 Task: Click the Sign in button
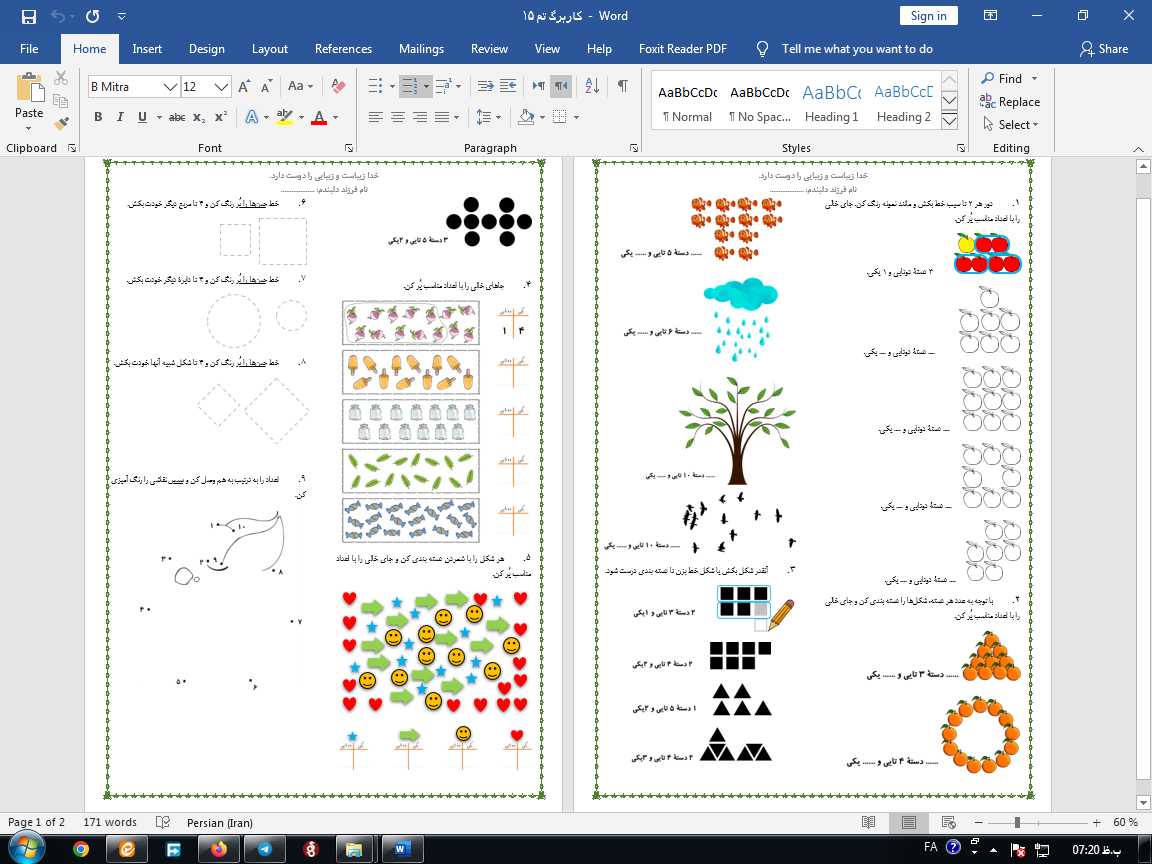[x=928, y=16]
